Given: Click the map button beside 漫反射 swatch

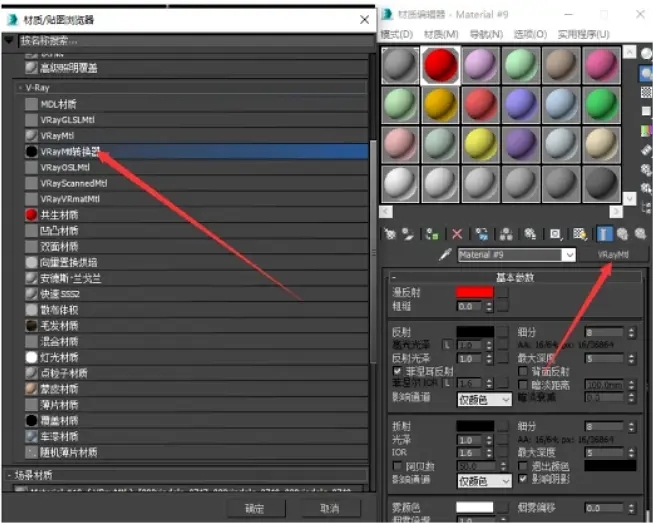Looking at the screenshot, I should point(503,292).
